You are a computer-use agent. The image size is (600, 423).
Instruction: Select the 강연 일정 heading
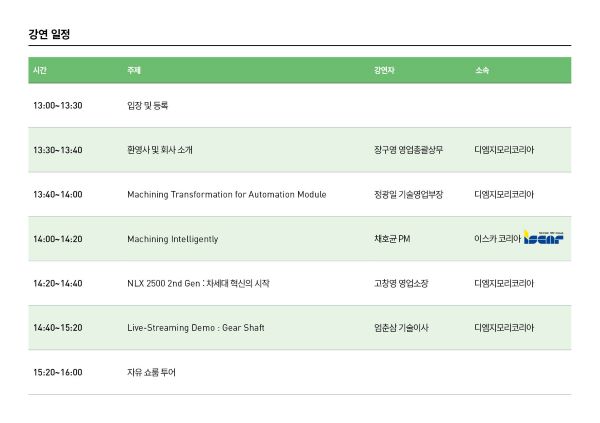[x=49, y=34]
